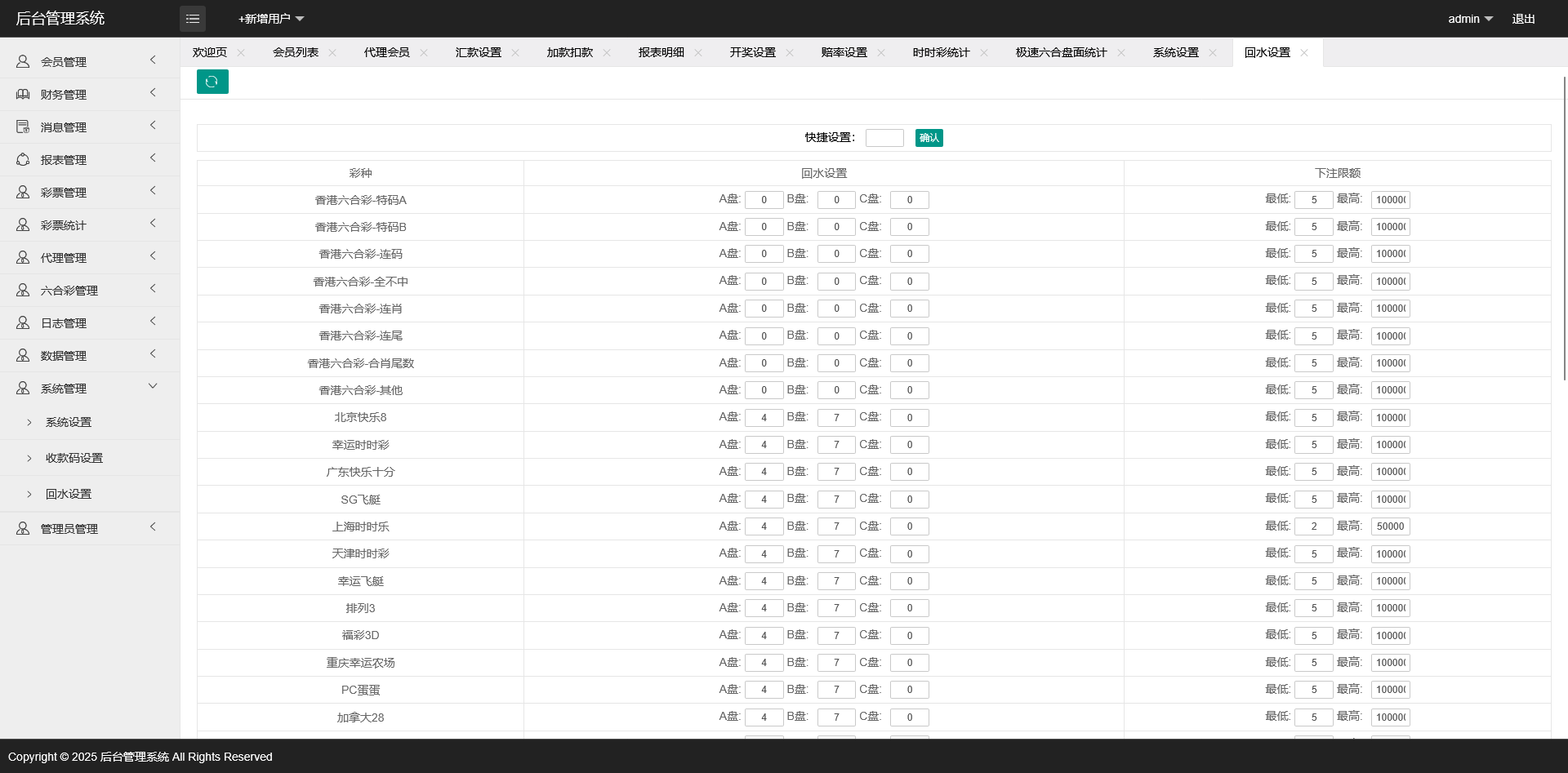Open 收款码设置 in the sidebar
The width and height of the screenshot is (1568, 773).
(74, 458)
